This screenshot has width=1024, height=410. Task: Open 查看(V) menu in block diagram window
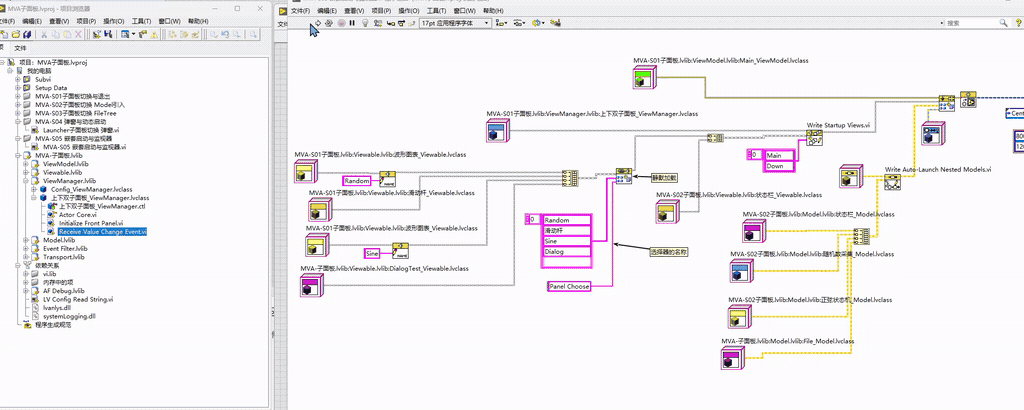coord(355,11)
